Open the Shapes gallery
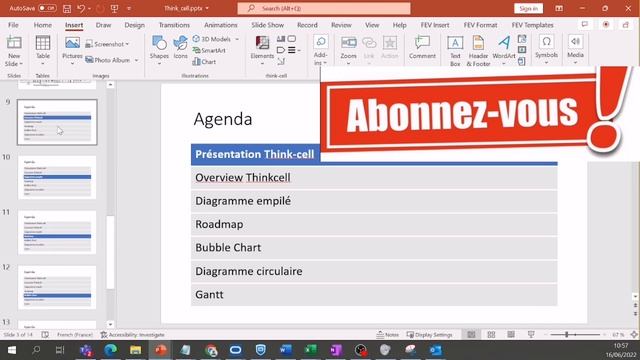This screenshot has height=360, width=640. [x=159, y=51]
